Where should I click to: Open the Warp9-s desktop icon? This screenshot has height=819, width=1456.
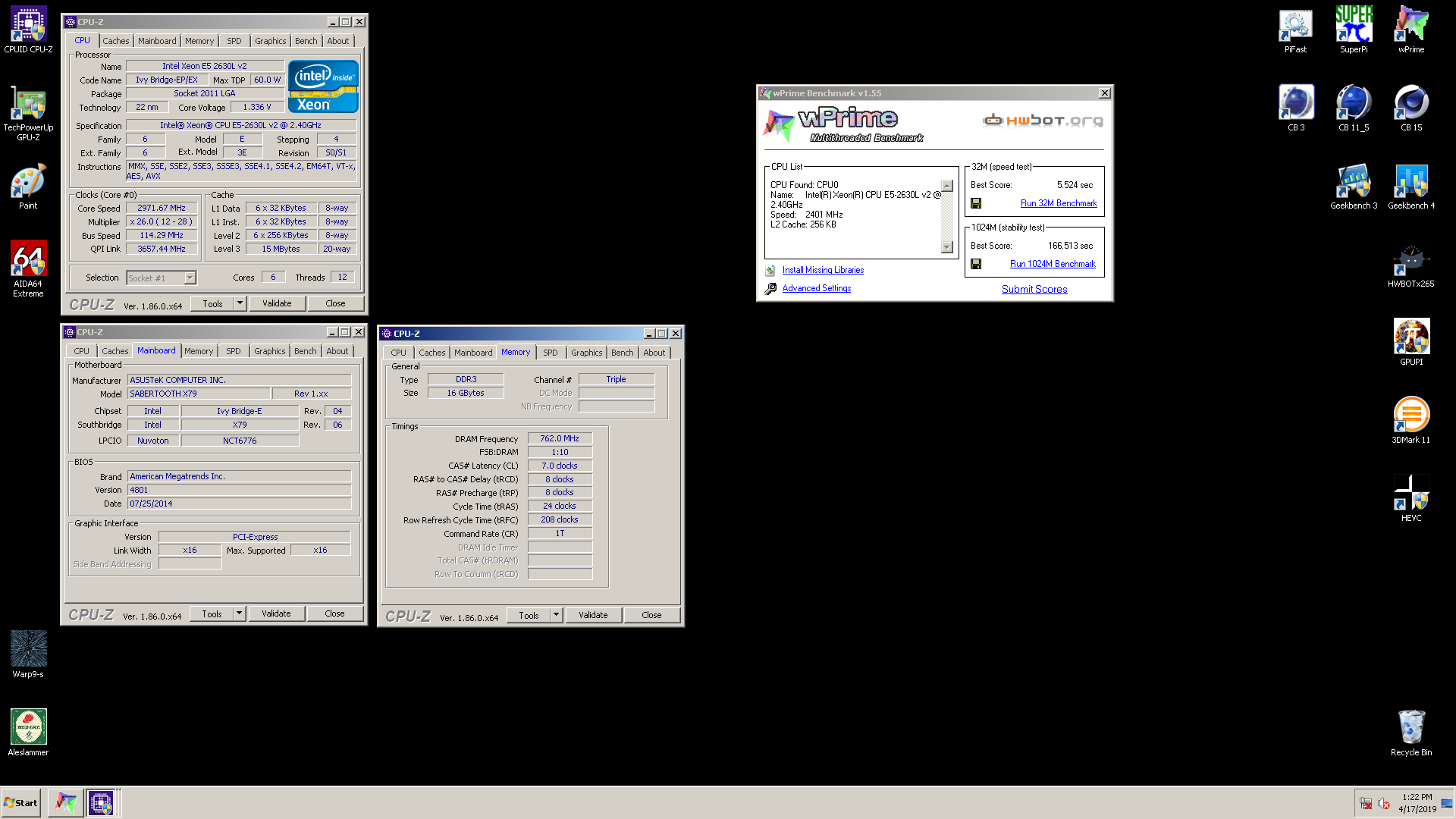(x=28, y=654)
